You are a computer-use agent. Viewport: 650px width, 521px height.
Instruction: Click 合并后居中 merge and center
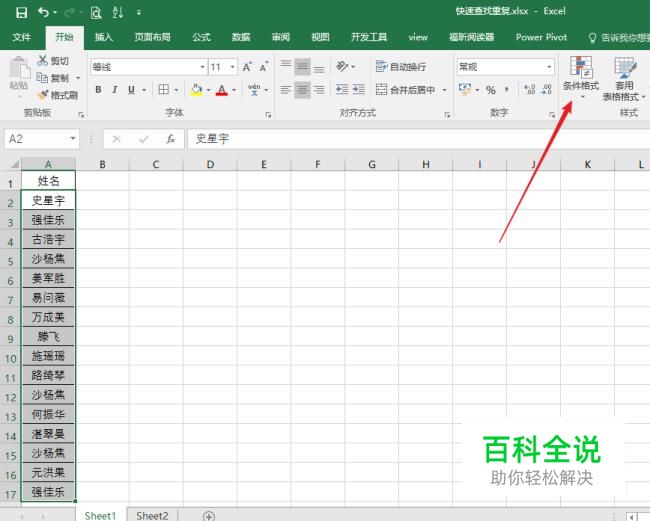click(x=405, y=90)
